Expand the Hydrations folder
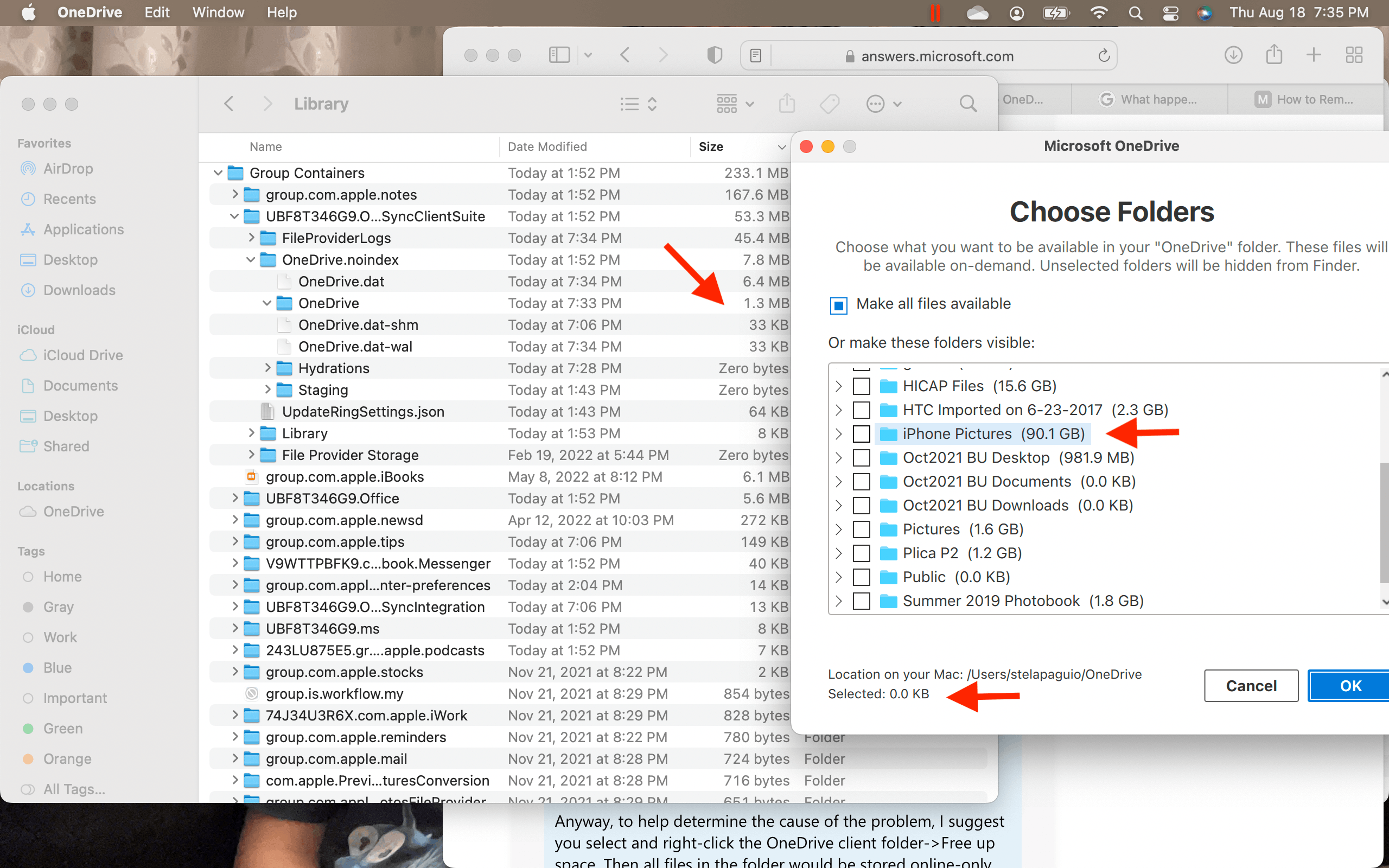Viewport: 1389px width, 868px height. (267, 368)
